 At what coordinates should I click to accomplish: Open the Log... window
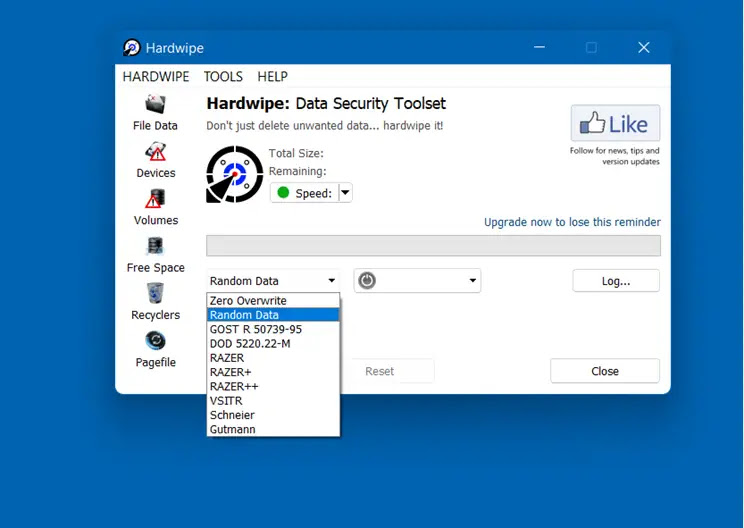click(x=616, y=281)
